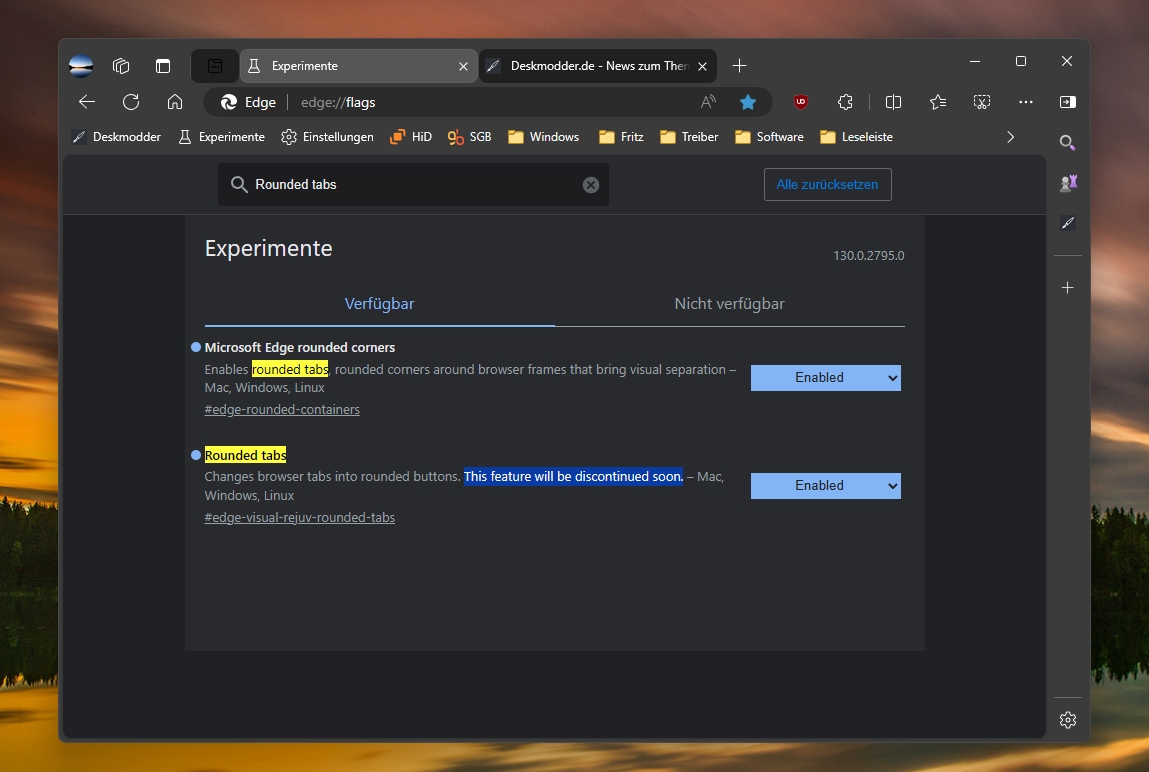Click the version number 130.0.2795.0
1149x772 pixels.
(868, 256)
